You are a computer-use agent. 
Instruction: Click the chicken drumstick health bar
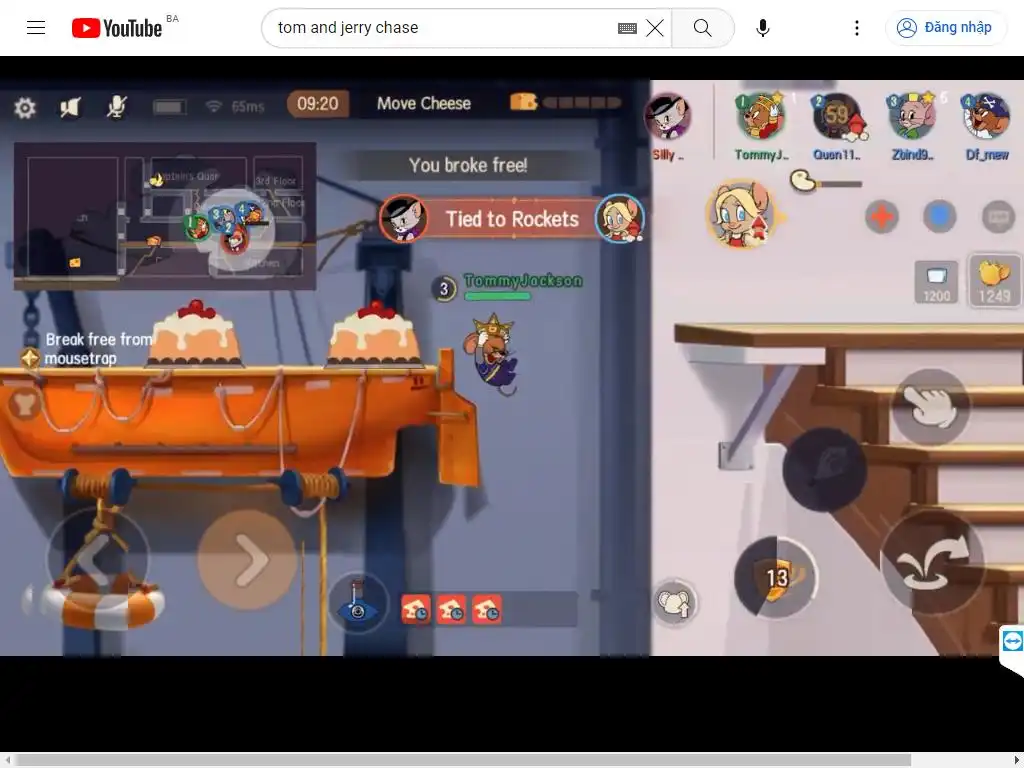point(825,182)
